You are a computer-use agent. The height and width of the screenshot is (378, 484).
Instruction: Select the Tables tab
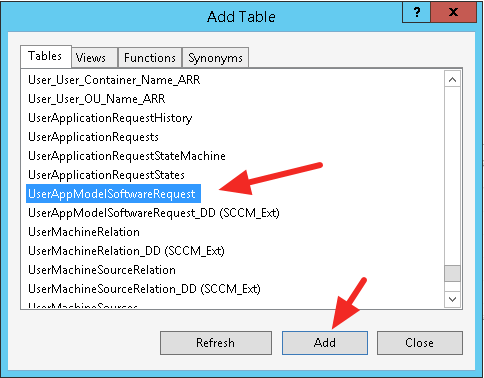click(x=46, y=56)
